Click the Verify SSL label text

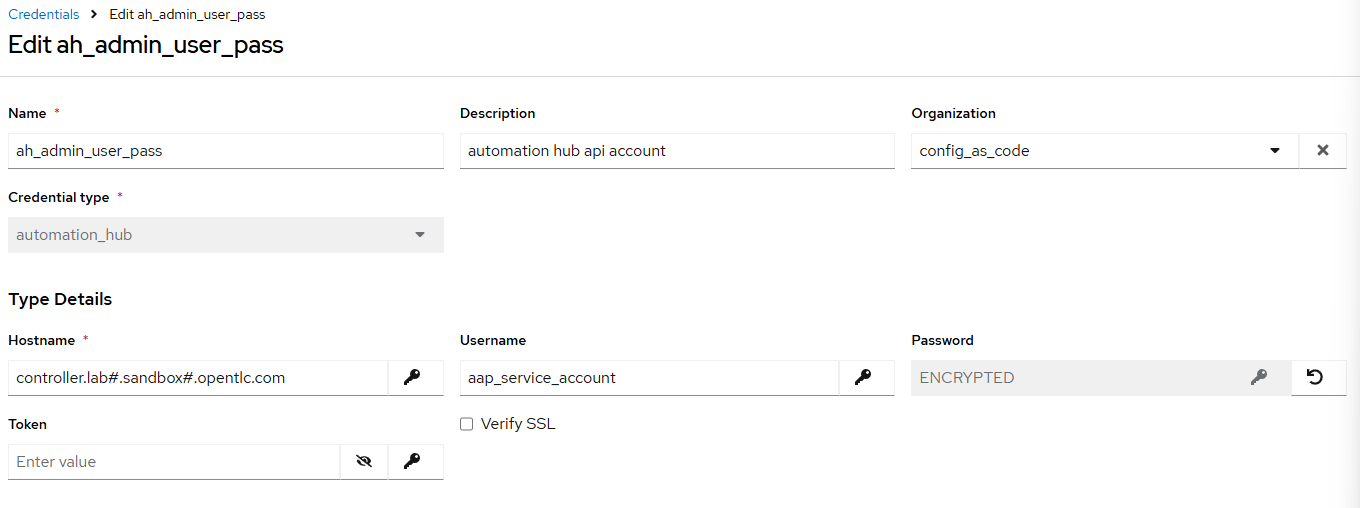point(518,424)
